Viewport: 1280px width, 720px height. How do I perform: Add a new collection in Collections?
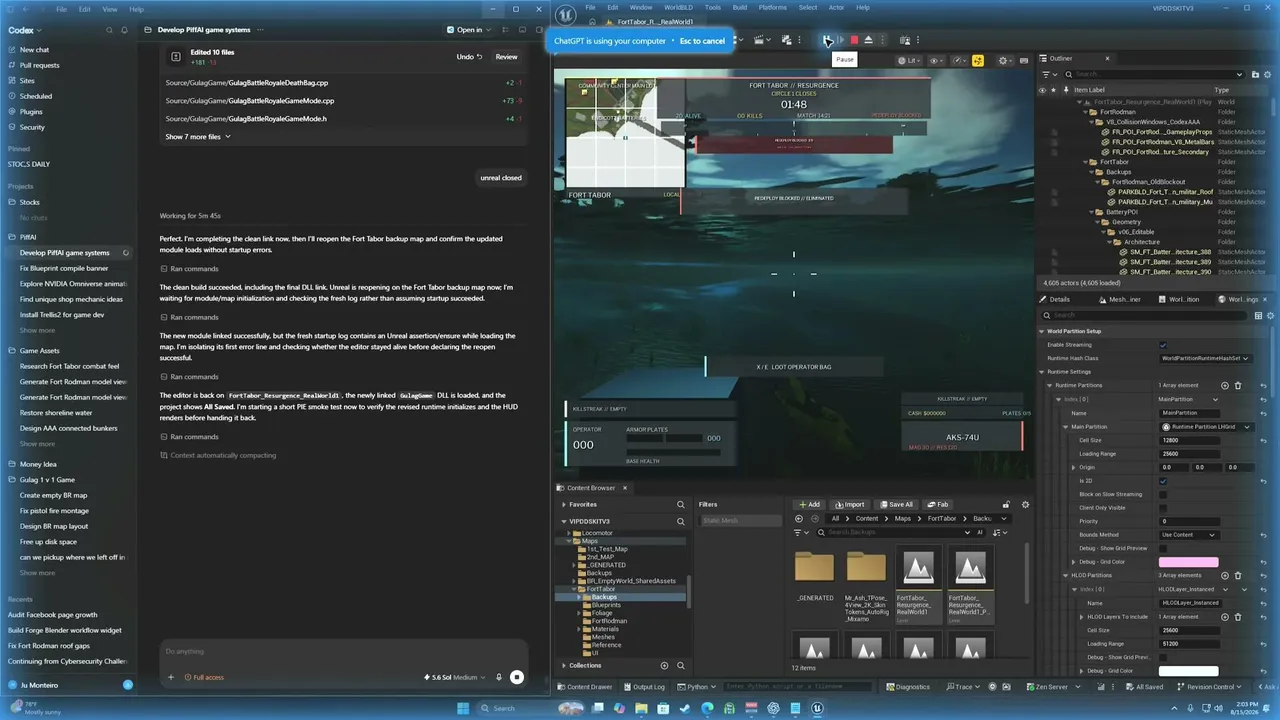pos(665,665)
